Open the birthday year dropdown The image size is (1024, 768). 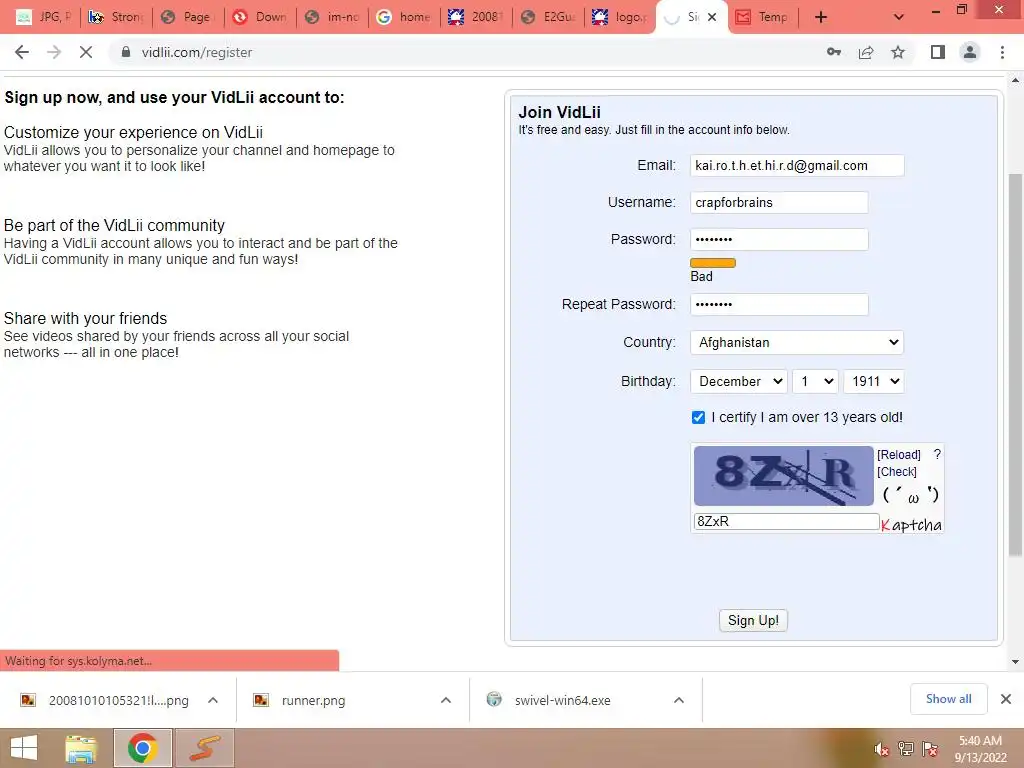[x=873, y=381]
